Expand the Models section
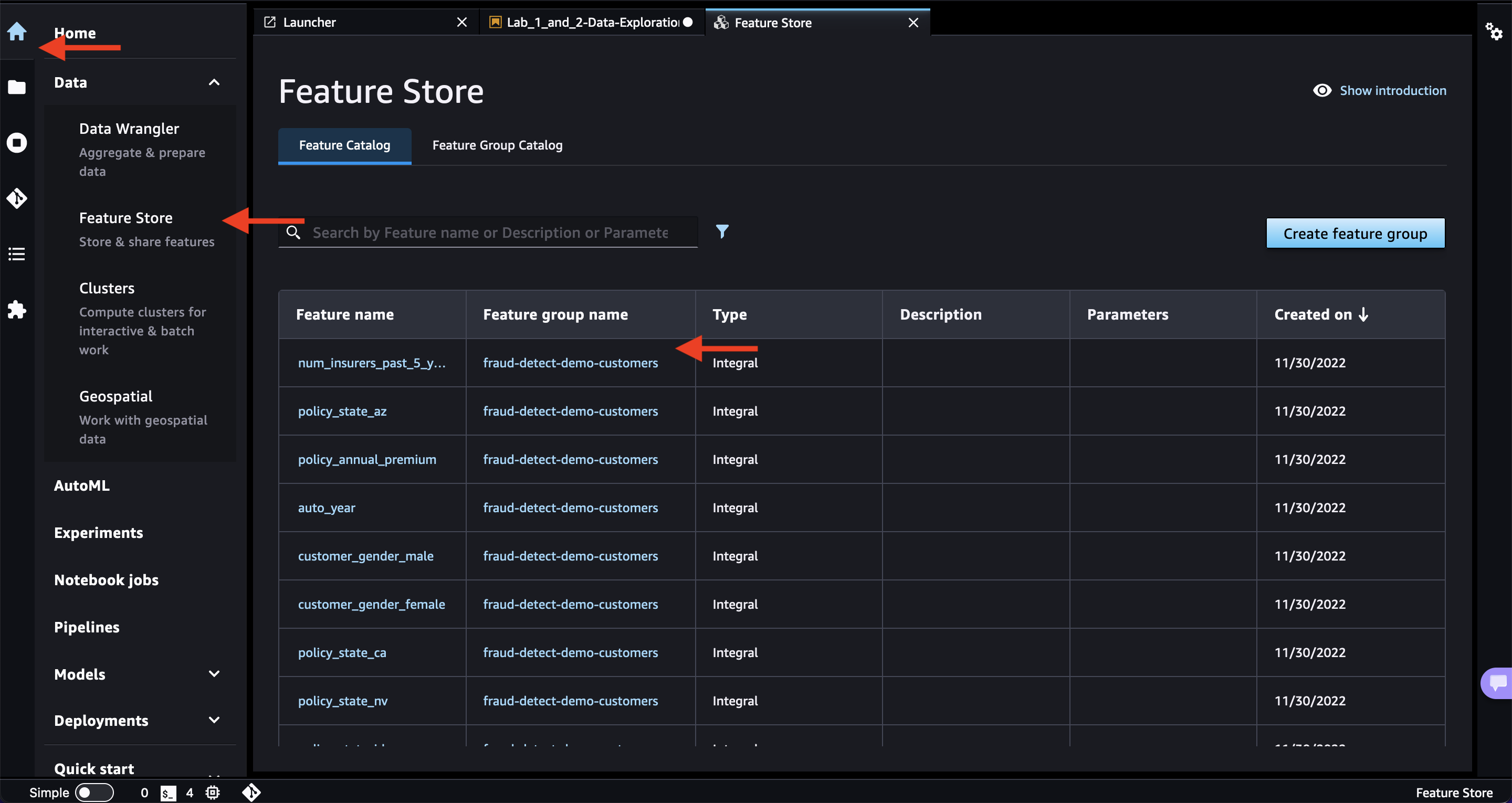The image size is (1512, 803). coord(214,674)
